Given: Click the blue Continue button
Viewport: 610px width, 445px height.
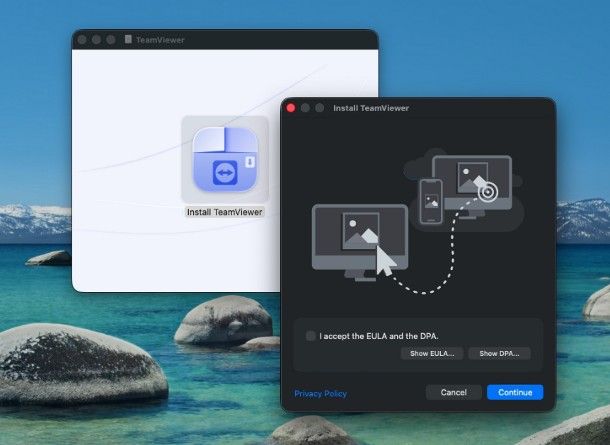Looking at the screenshot, I should coord(515,392).
